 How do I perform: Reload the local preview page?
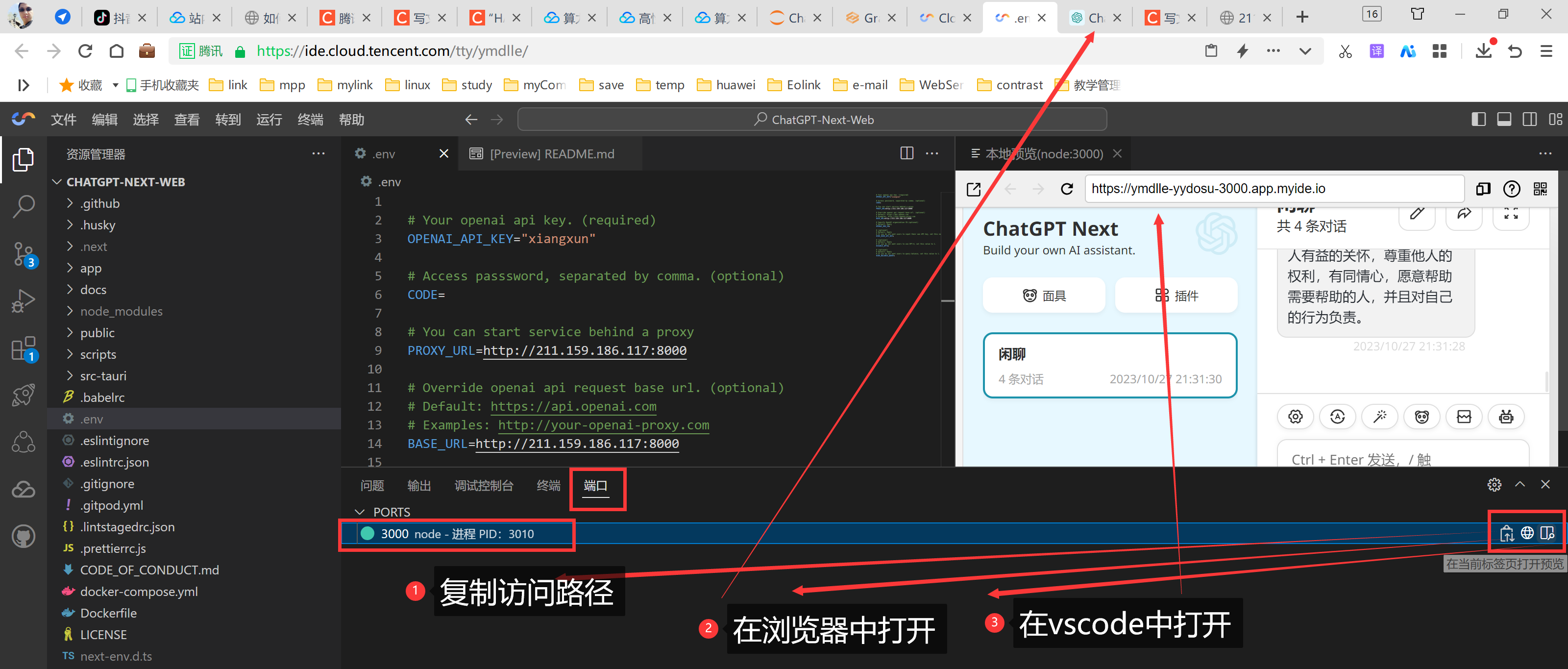coord(1067,189)
